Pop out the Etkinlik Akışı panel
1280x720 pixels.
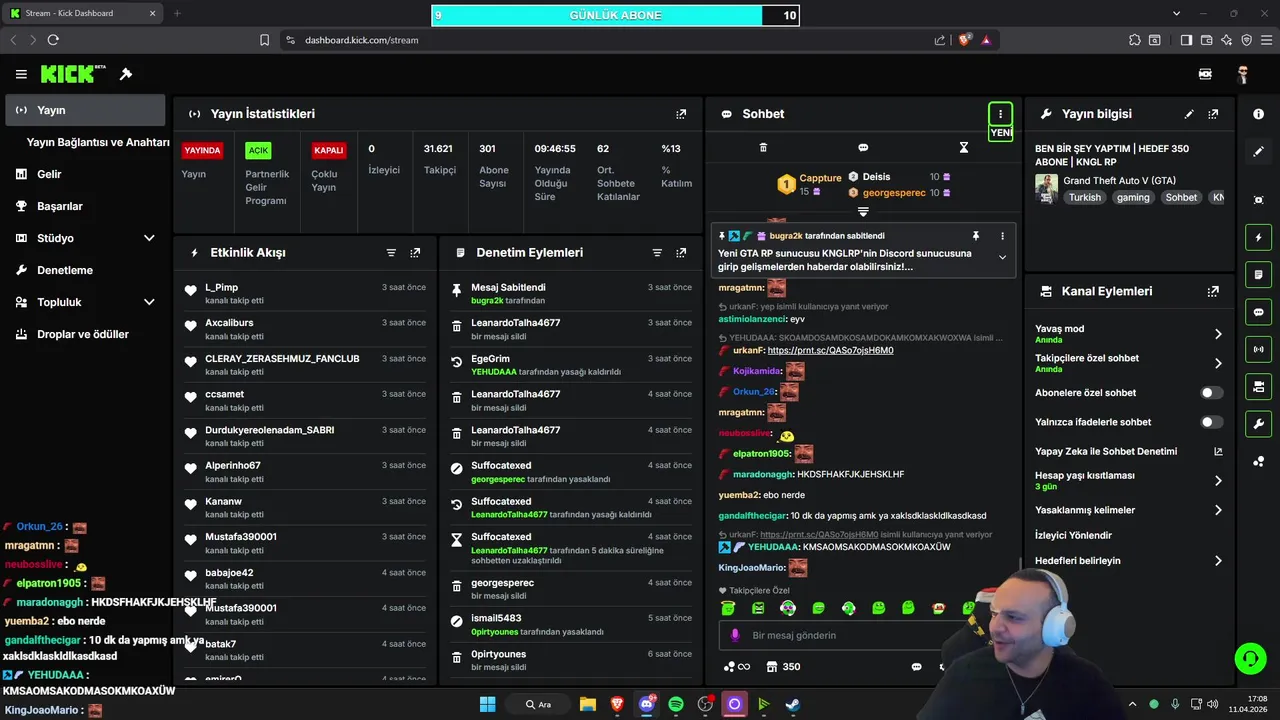coord(415,253)
